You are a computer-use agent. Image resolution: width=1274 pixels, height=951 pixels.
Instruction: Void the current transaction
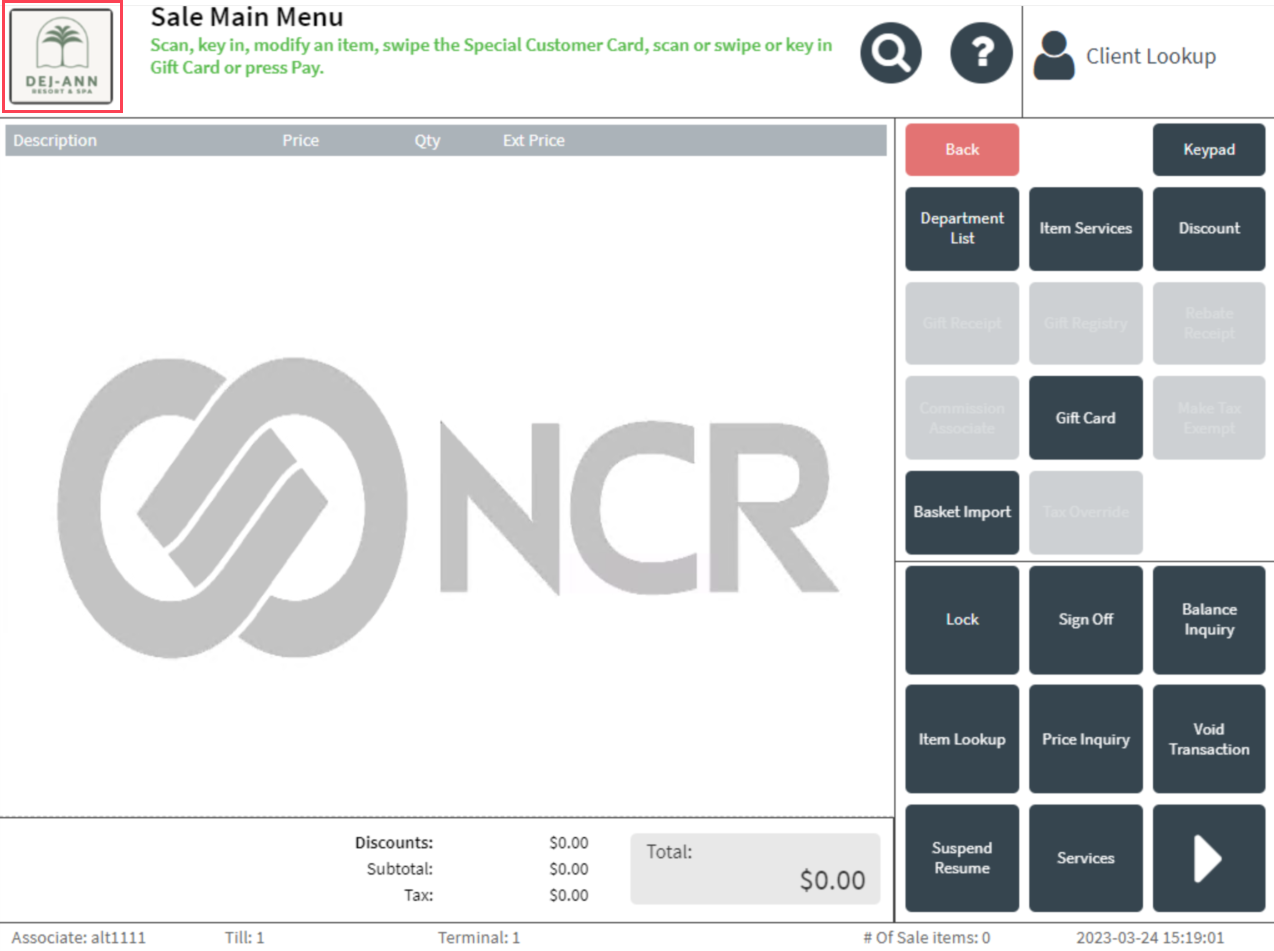(x=1208, y=740)
